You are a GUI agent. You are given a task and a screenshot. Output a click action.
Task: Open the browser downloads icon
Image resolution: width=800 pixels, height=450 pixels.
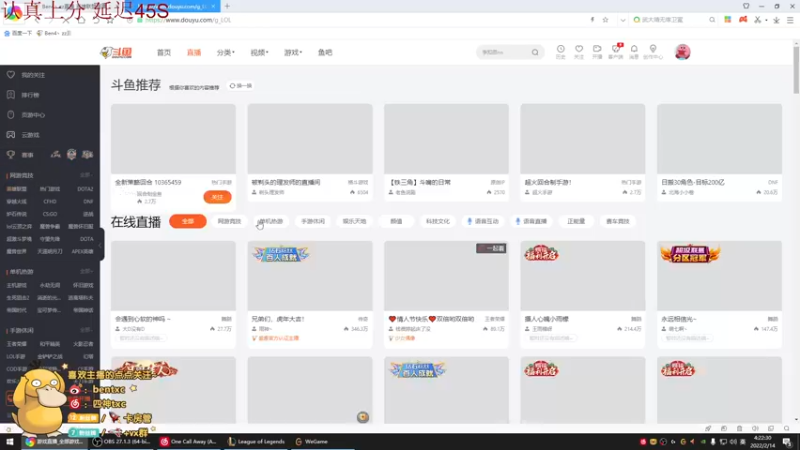tap(777, 20)
